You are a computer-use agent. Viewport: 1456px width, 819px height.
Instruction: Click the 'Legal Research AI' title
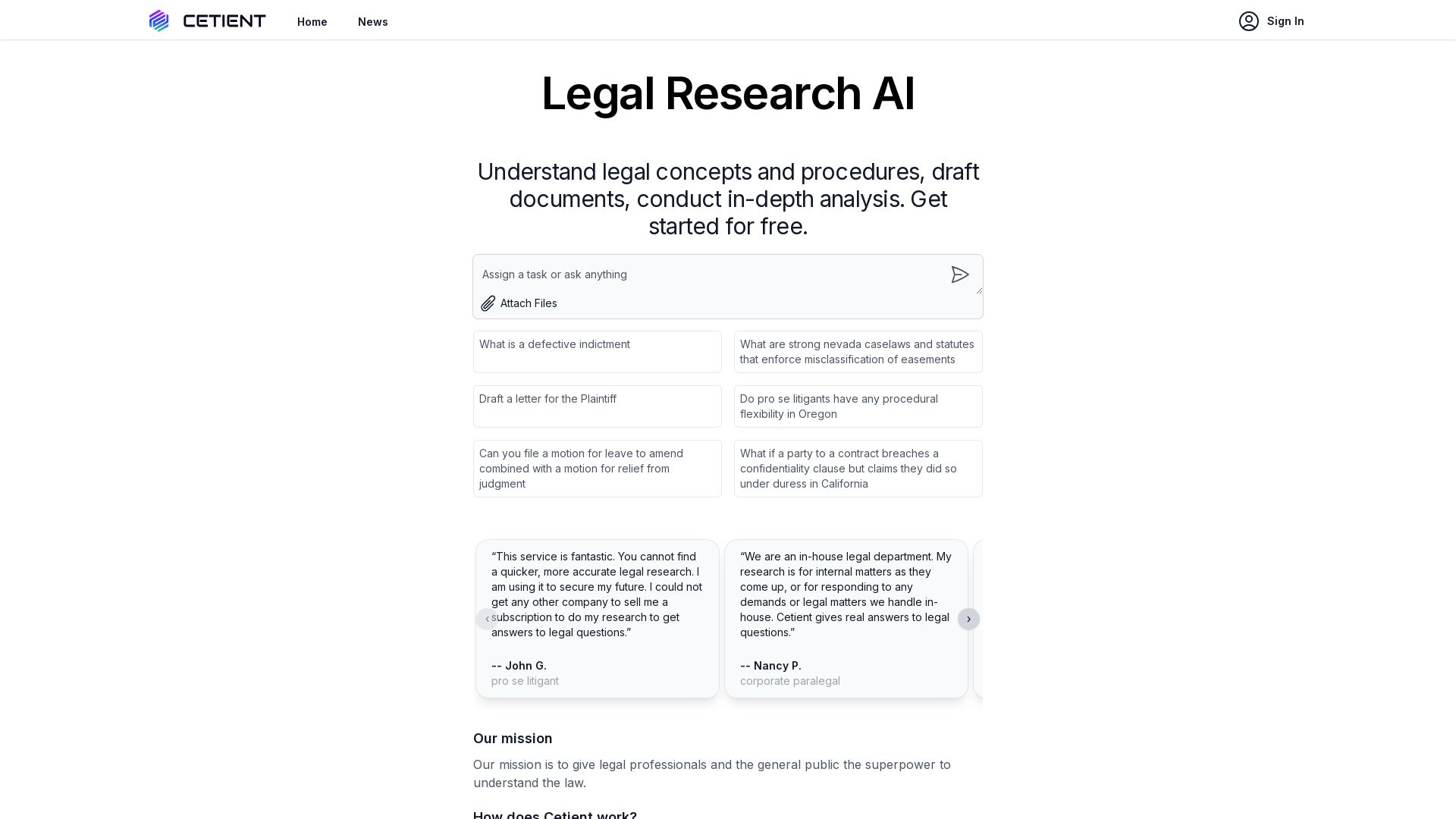tap(728, 94)
